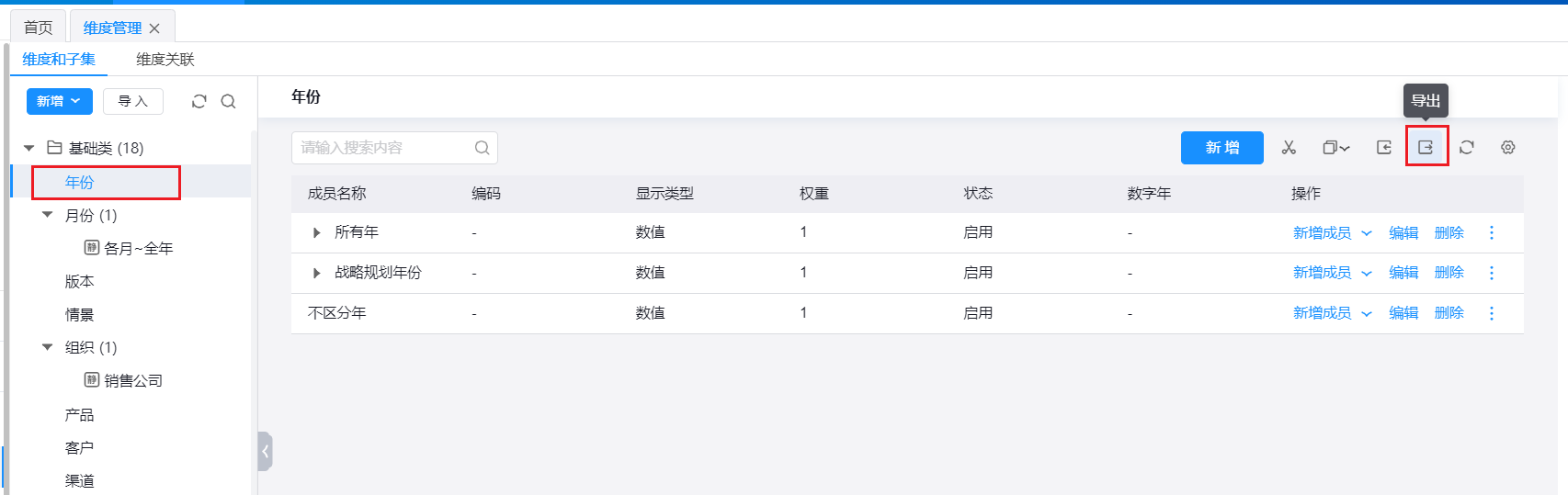Expand the 战略规划年份 row
Screen dimensions: 1568x495
(x=317, y=273)
